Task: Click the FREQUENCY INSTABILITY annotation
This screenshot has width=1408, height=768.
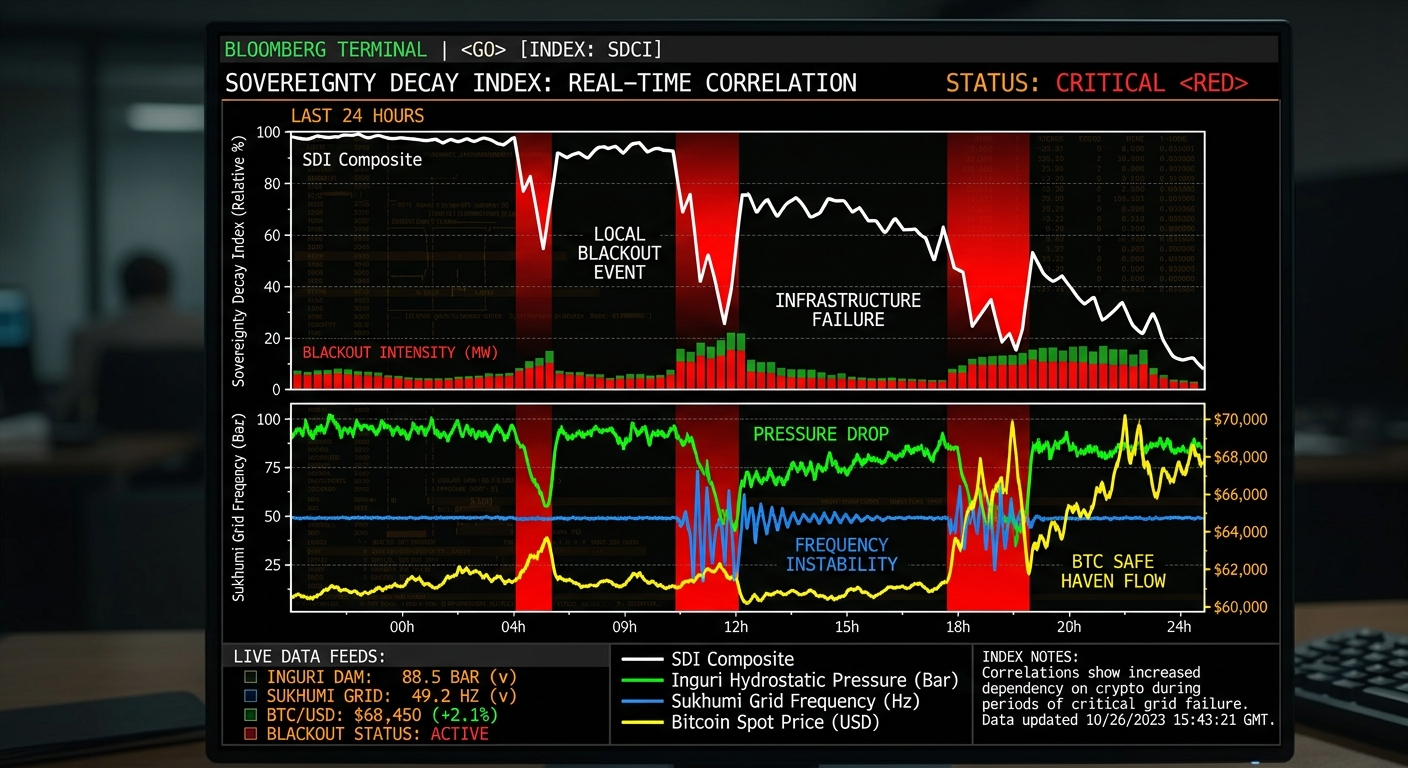Action: pos(841,554)
